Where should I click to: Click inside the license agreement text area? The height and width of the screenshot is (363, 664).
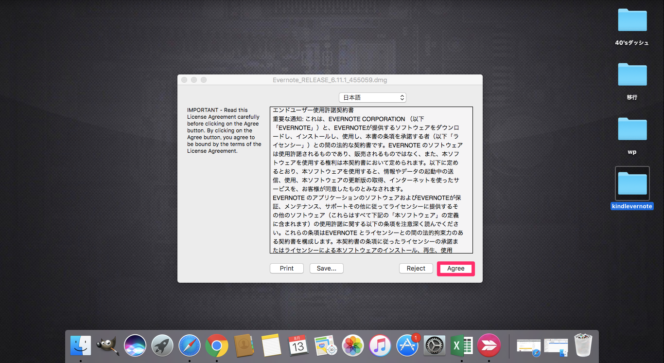pos(371,180)
